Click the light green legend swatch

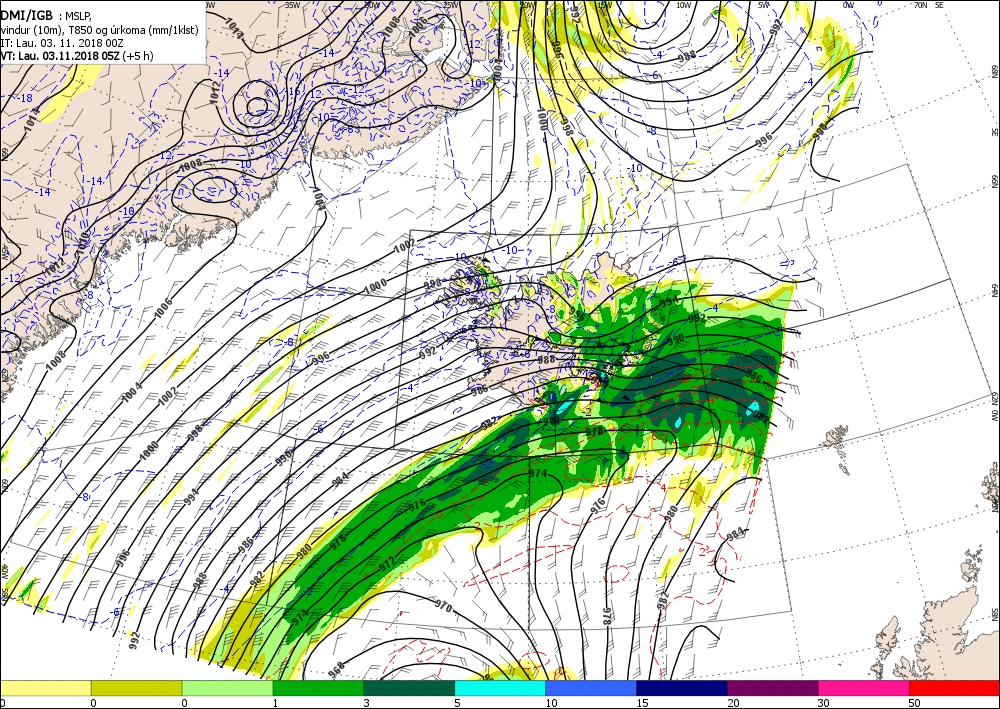click(228, 688)
